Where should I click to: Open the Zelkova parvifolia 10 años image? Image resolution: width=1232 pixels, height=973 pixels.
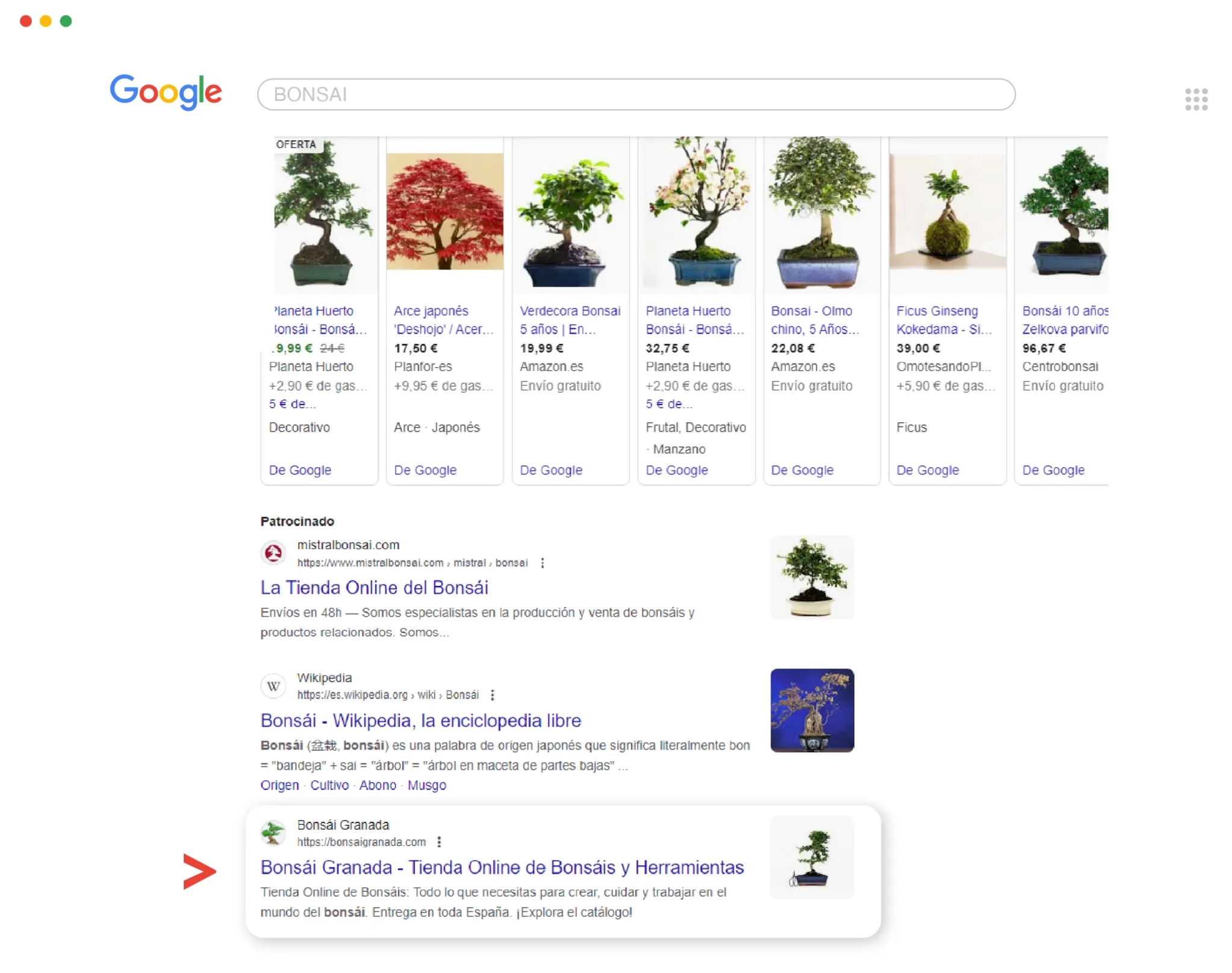(1062, 216)
